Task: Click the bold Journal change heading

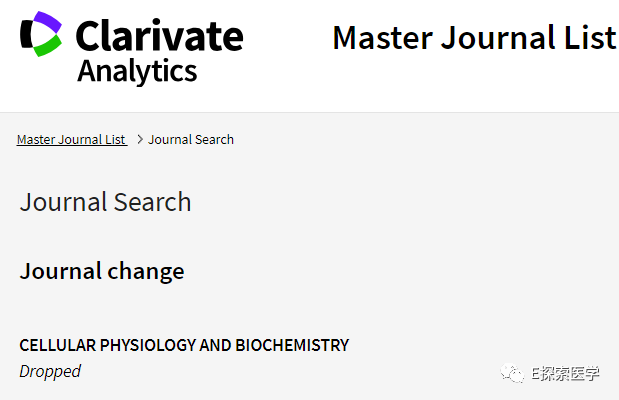Action: [102, 271]
